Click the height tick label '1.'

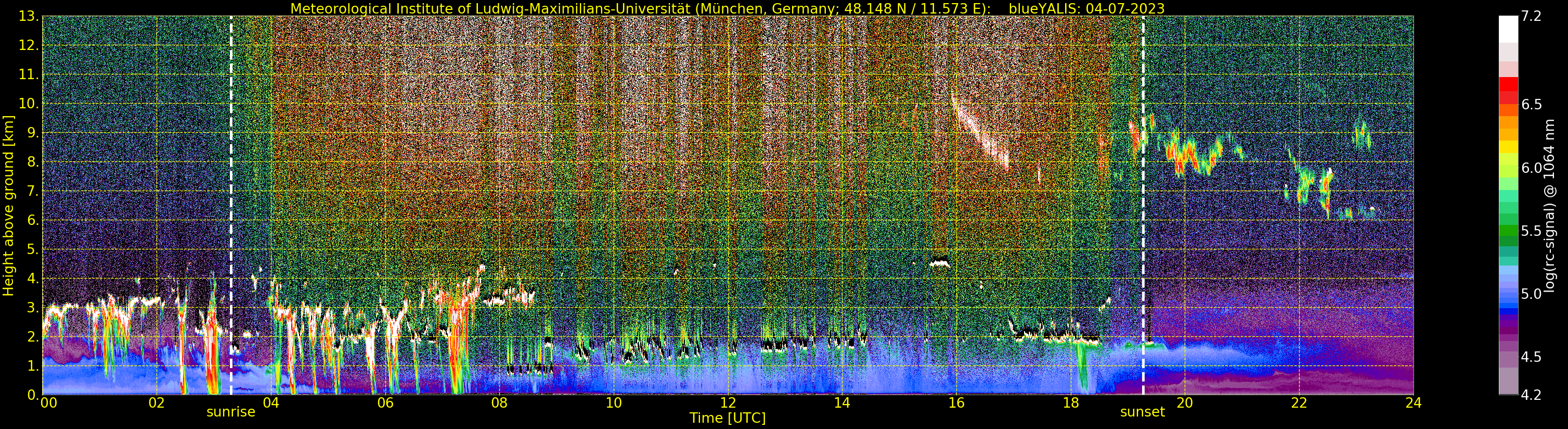(32, 365)
